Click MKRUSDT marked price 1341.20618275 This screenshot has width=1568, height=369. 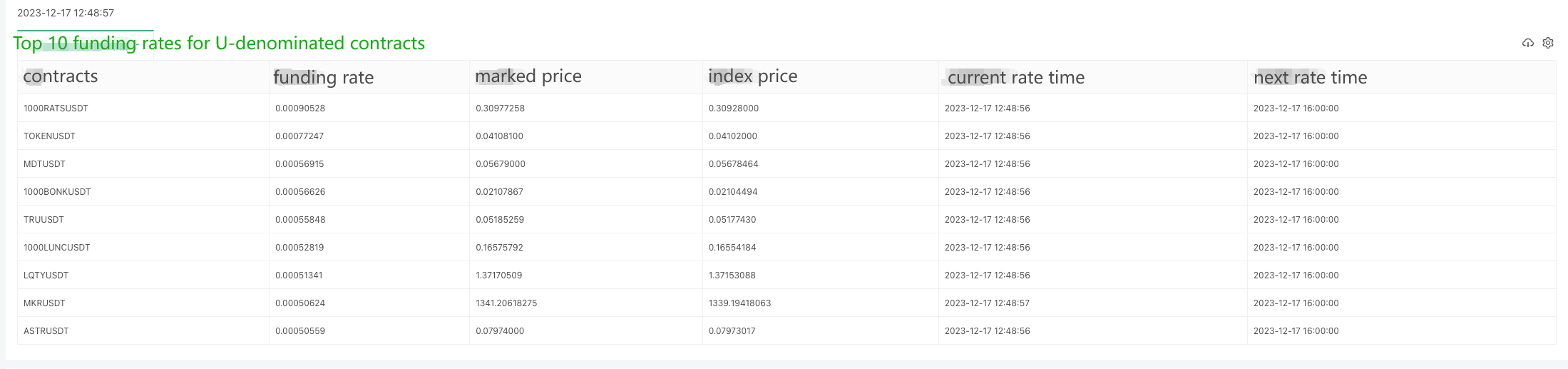(506, 303)
